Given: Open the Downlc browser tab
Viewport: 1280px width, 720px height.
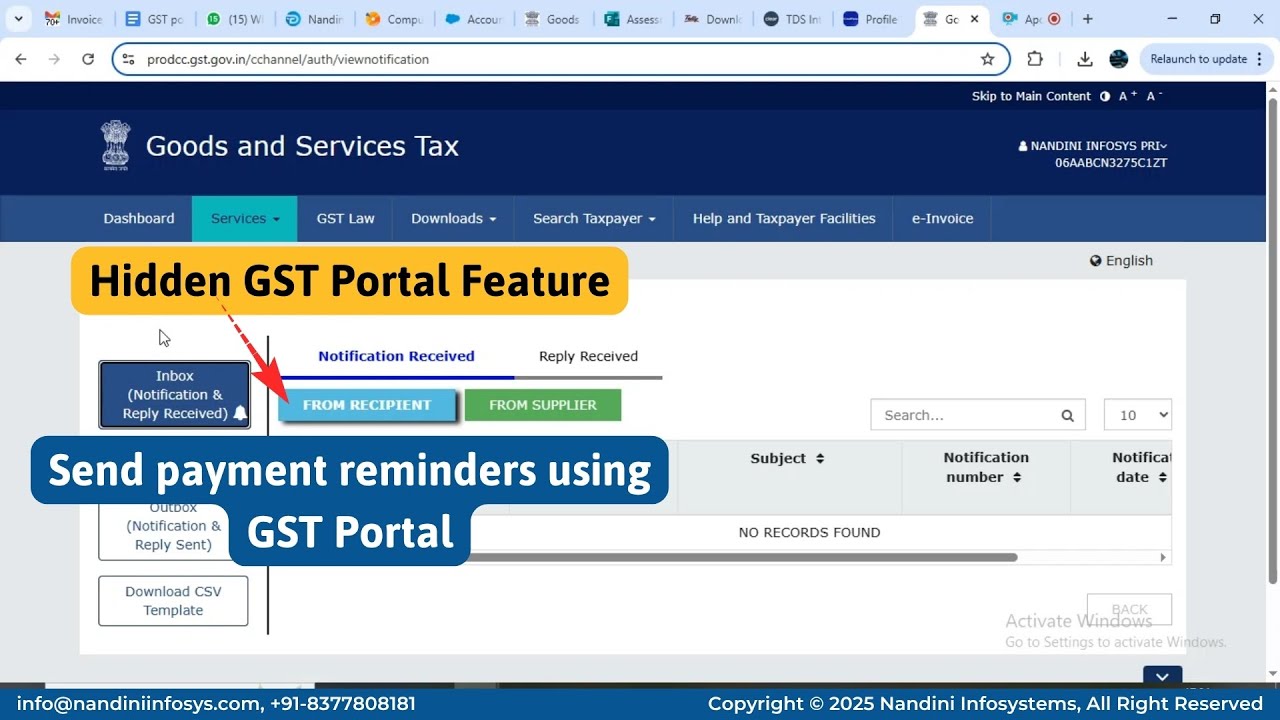Looking at the screenshot, I should (713, 19).
